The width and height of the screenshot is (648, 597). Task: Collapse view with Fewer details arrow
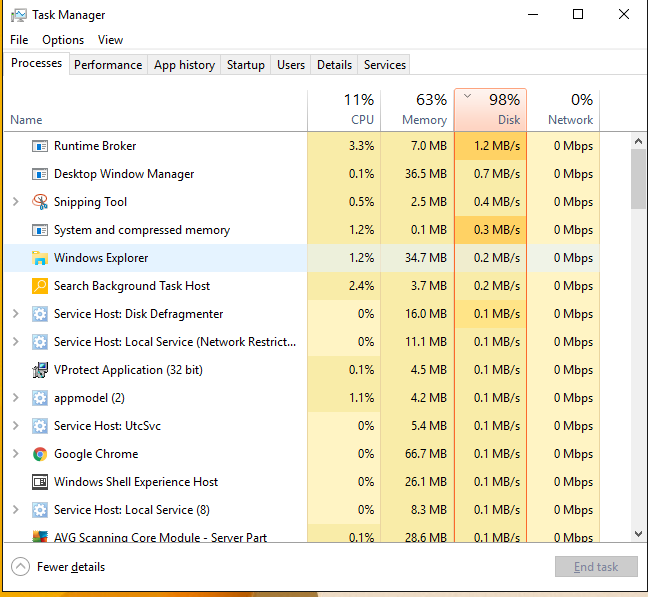pyautogui.click(x=20, y=567)
